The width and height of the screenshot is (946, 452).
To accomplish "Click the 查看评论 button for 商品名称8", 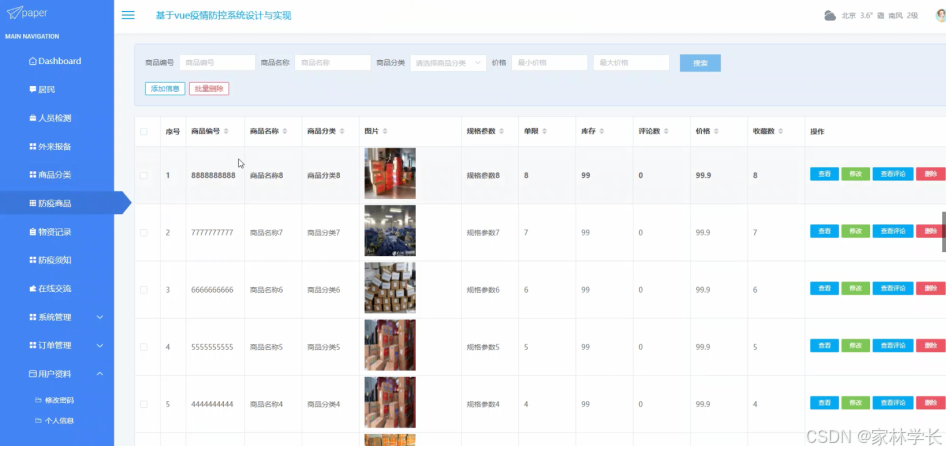I will [x=893, y=174].
